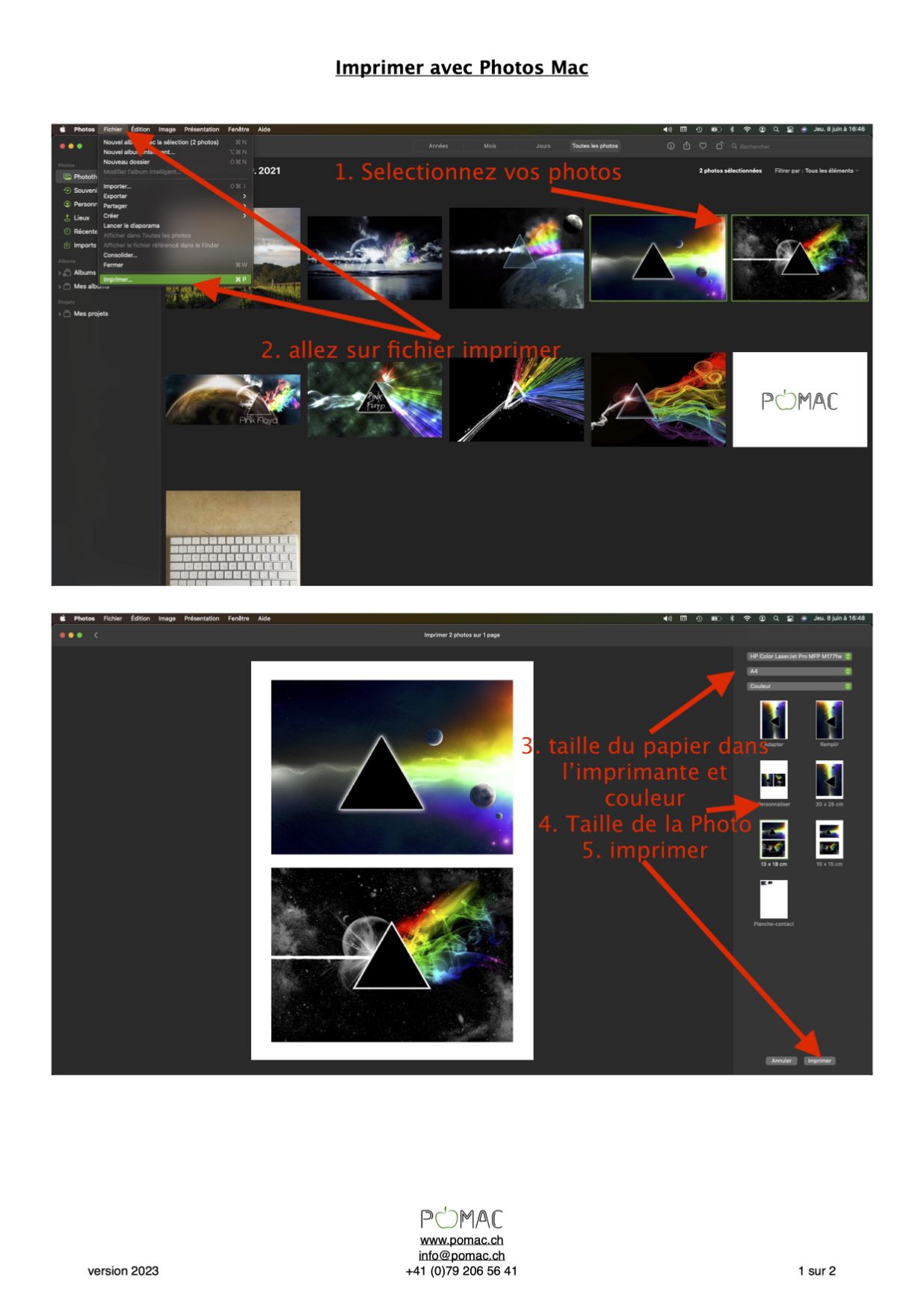Select the Planche-contact layout
924x1306 pixels.
[x=773, y=899]
